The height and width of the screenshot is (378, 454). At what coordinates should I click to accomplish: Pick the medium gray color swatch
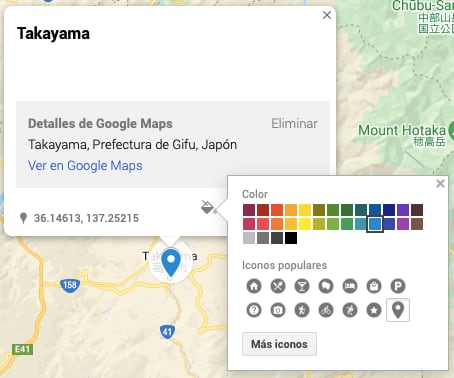tap(263, 238)
